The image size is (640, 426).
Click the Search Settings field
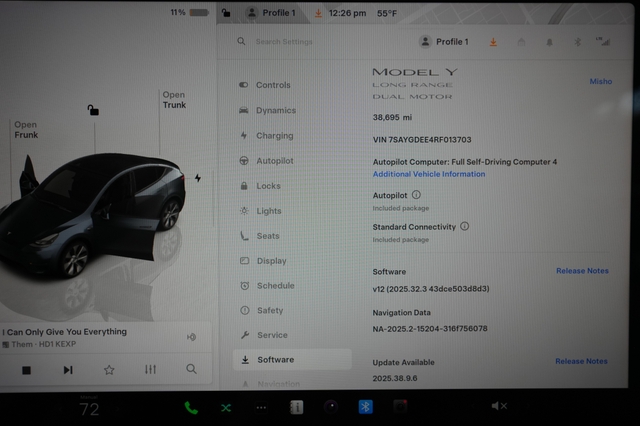tap(284, 42)
